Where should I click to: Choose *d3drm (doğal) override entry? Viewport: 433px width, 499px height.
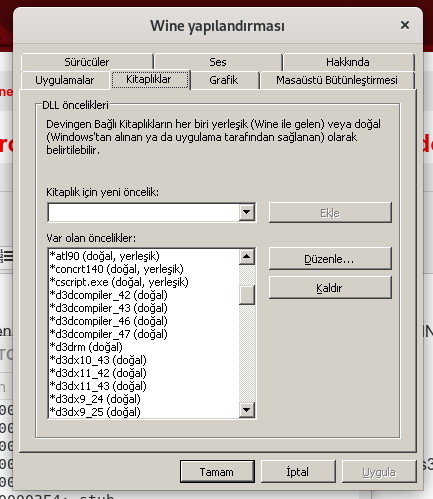click(86, 347)
